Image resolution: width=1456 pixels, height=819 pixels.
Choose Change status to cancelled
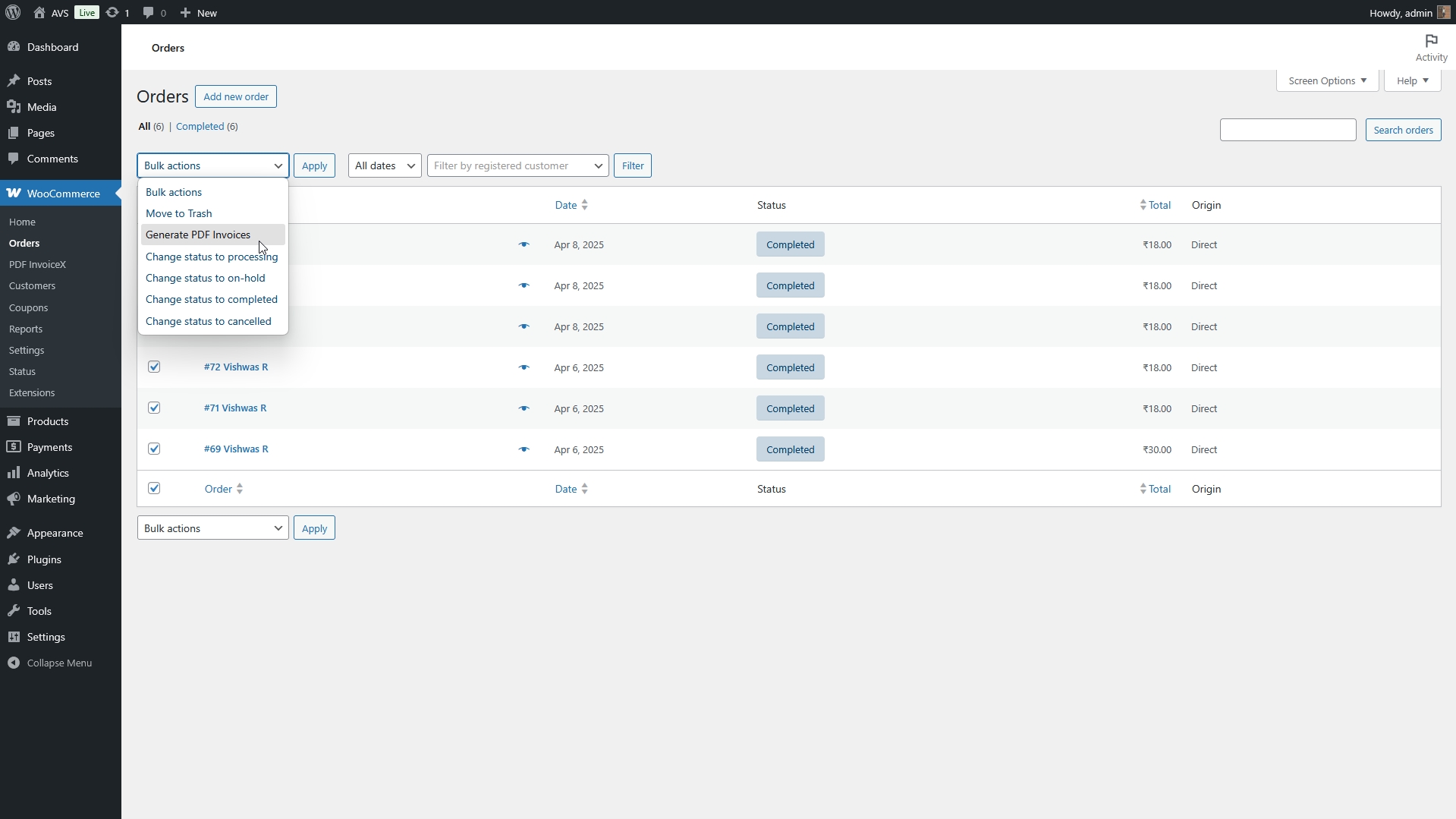click(x=212, y=321)
